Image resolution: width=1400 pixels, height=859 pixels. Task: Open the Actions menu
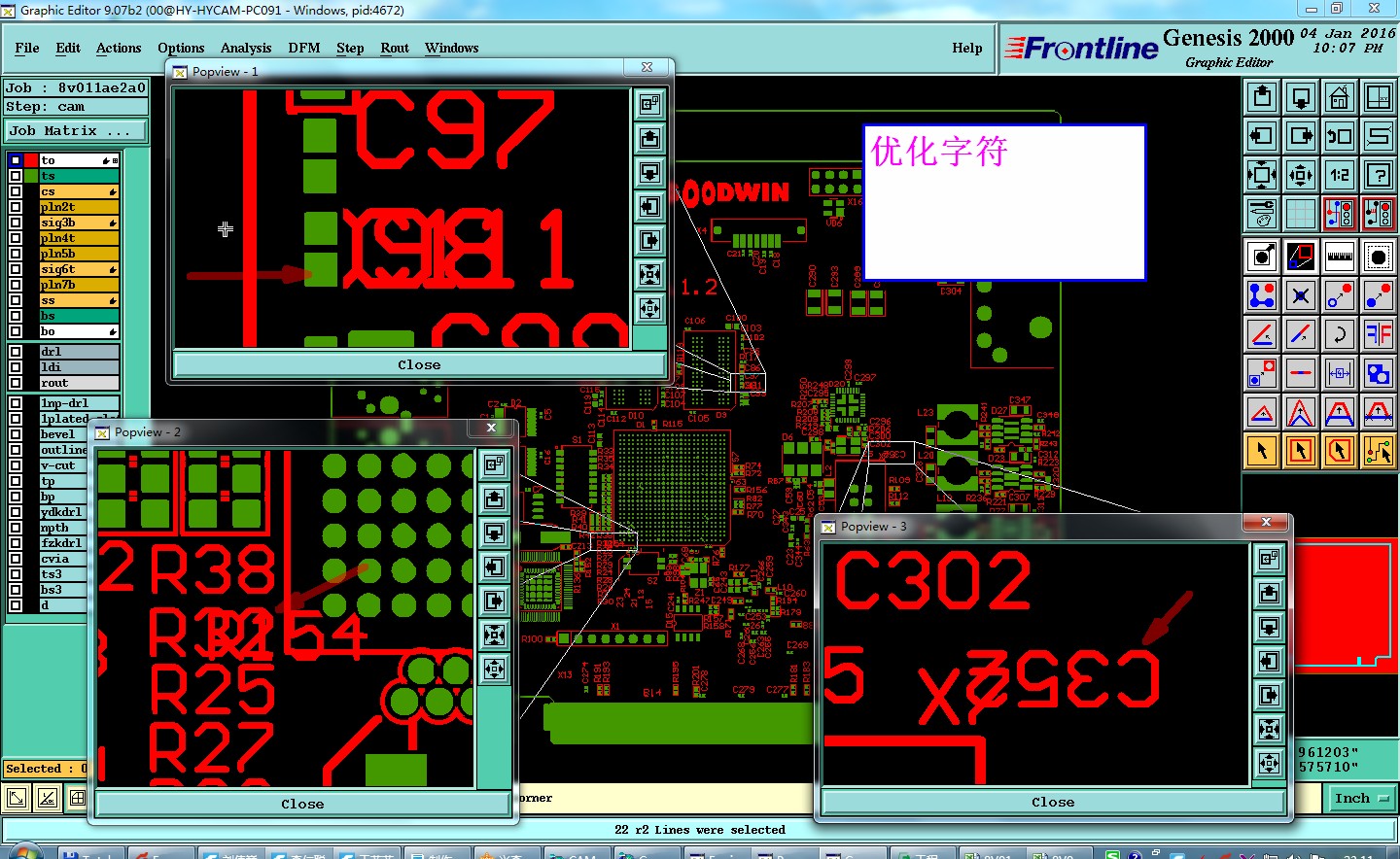[x=119, y=48]
